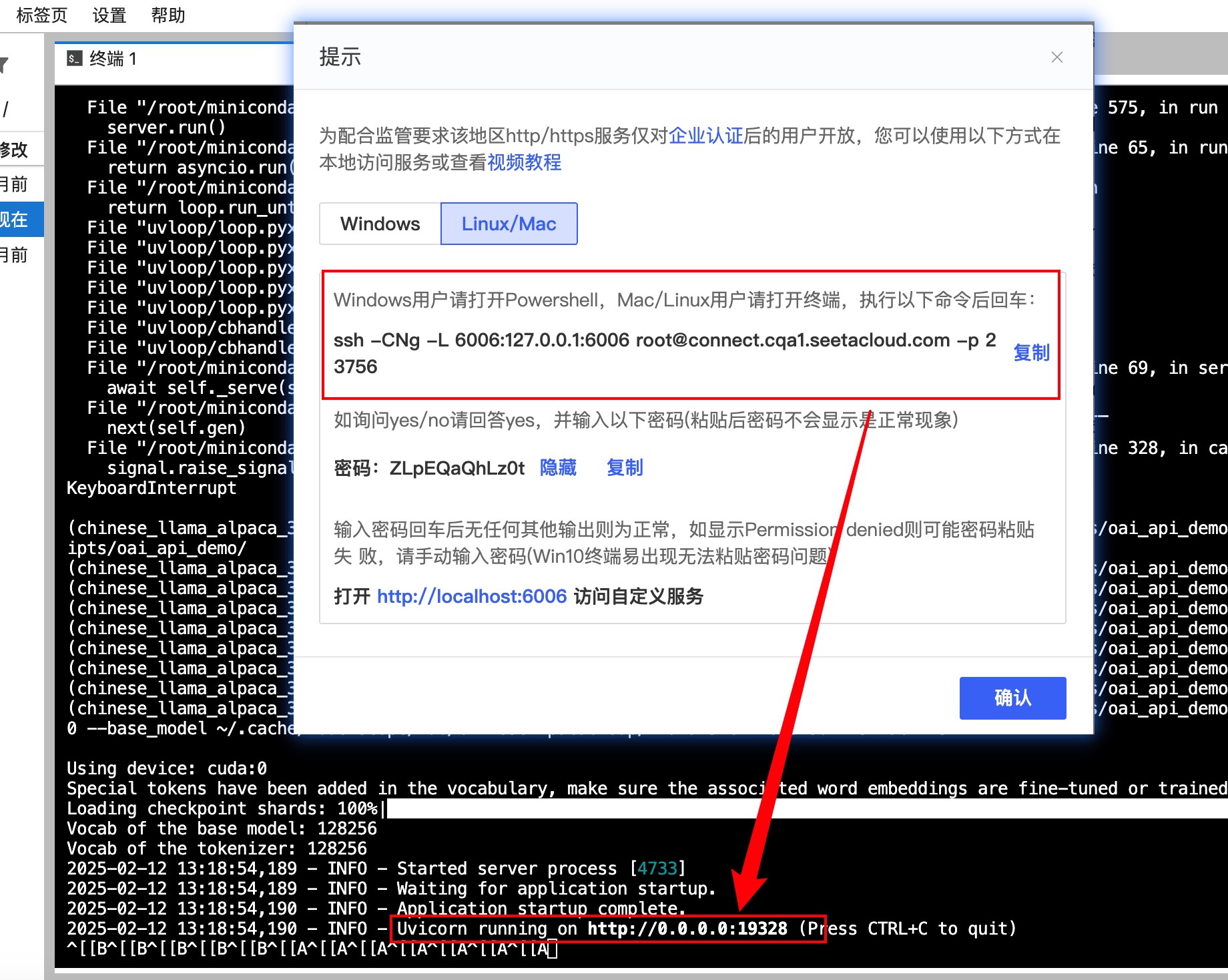Image resolution: width=1228 pixels, height=980 pixels.
Task: Select the Linux/Mac instructions tab
Action: (509, 224)
